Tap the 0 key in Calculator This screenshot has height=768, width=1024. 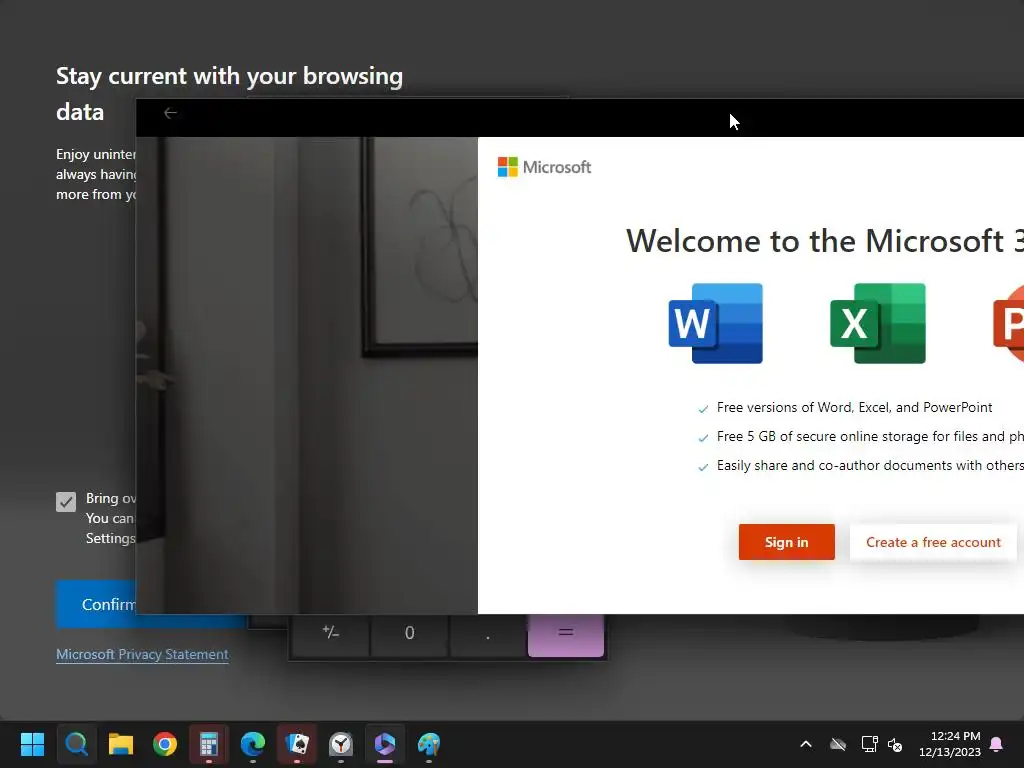[409, 632]
